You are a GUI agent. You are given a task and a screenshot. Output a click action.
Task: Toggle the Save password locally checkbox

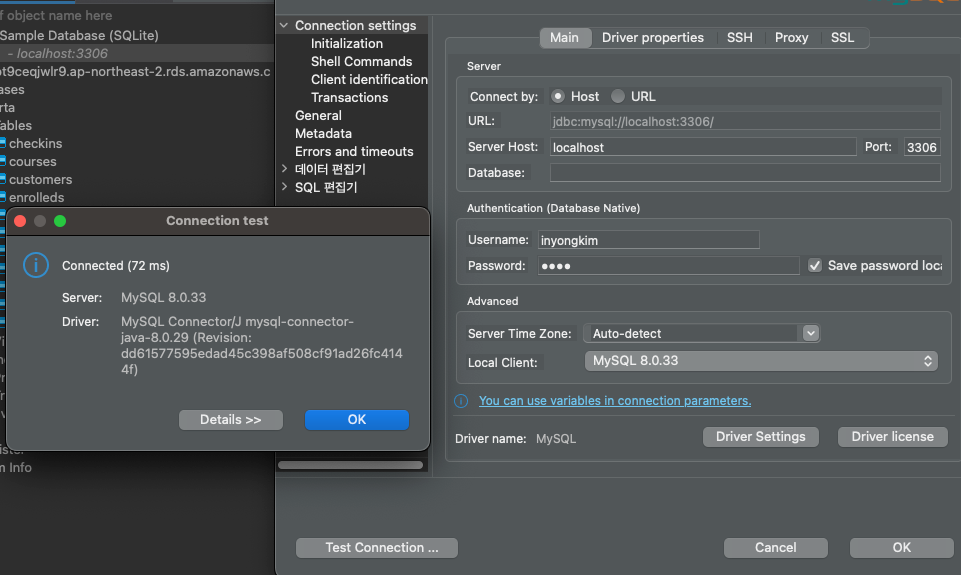pyautogui.click(x=815, y=265)
